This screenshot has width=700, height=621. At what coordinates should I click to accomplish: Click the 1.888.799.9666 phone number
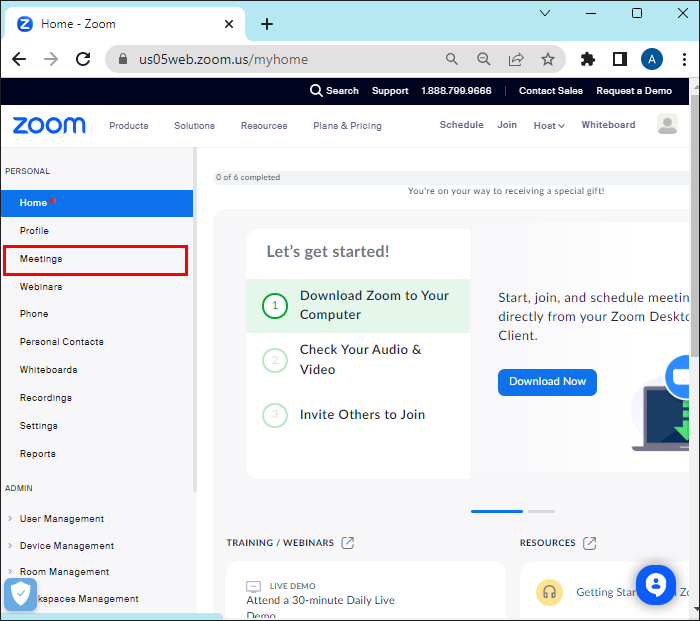[x=456, y=91]
